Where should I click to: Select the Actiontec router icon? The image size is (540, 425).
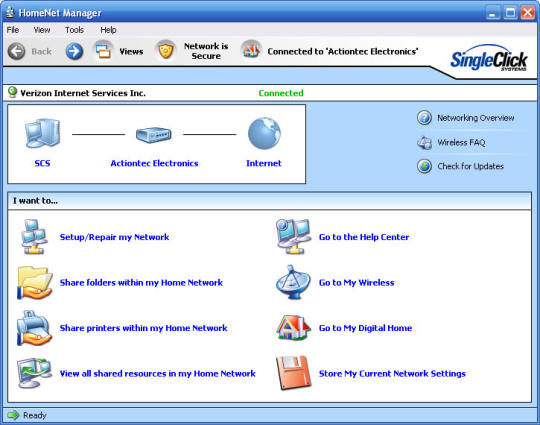pyautogui.click(x=154, y=135)
